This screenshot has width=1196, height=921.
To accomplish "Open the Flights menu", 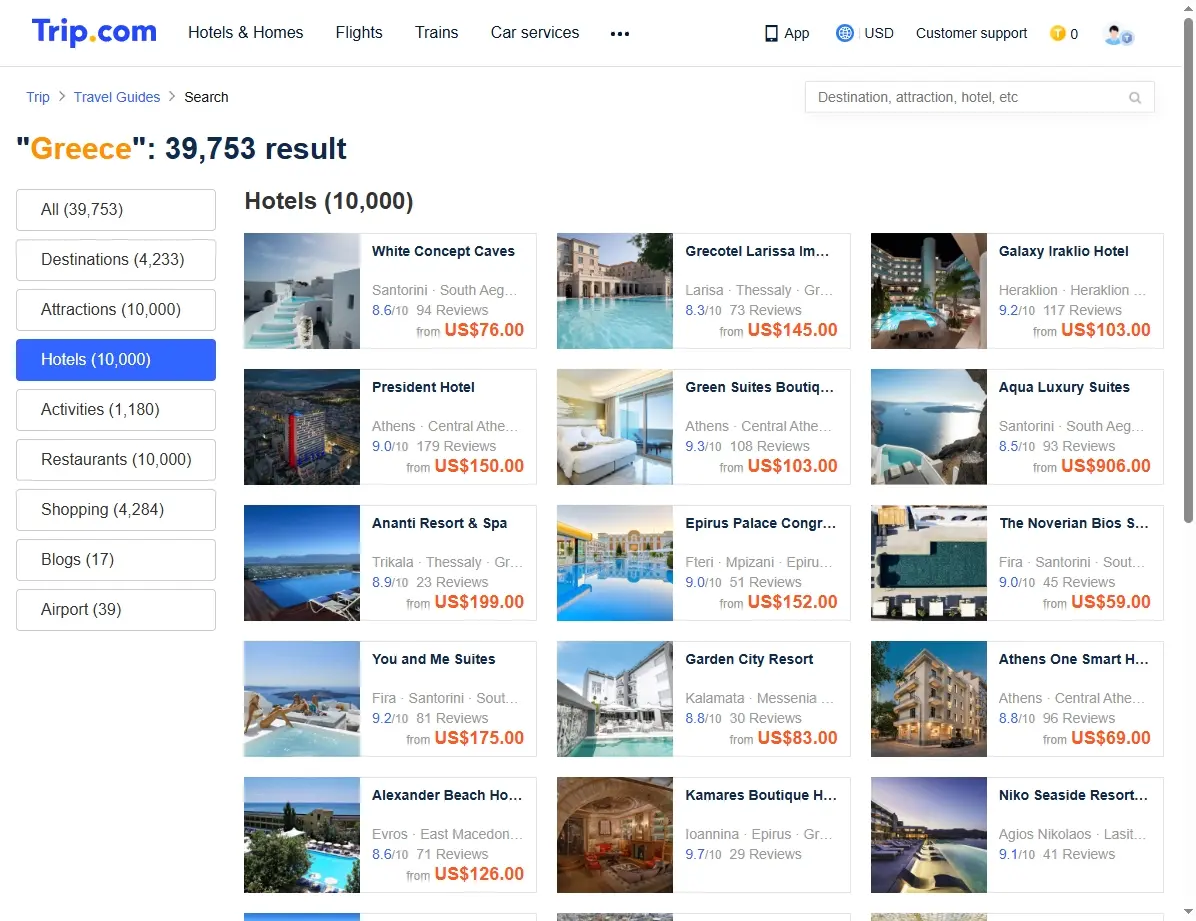I will 359,33.
